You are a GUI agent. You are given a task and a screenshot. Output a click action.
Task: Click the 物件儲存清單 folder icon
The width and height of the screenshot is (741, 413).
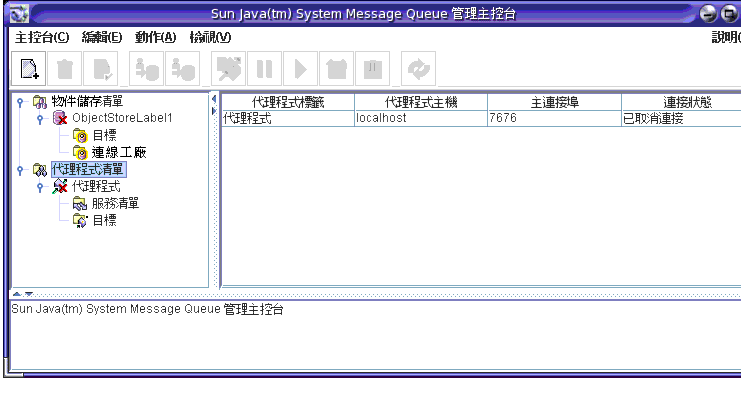tap(40, 102)
